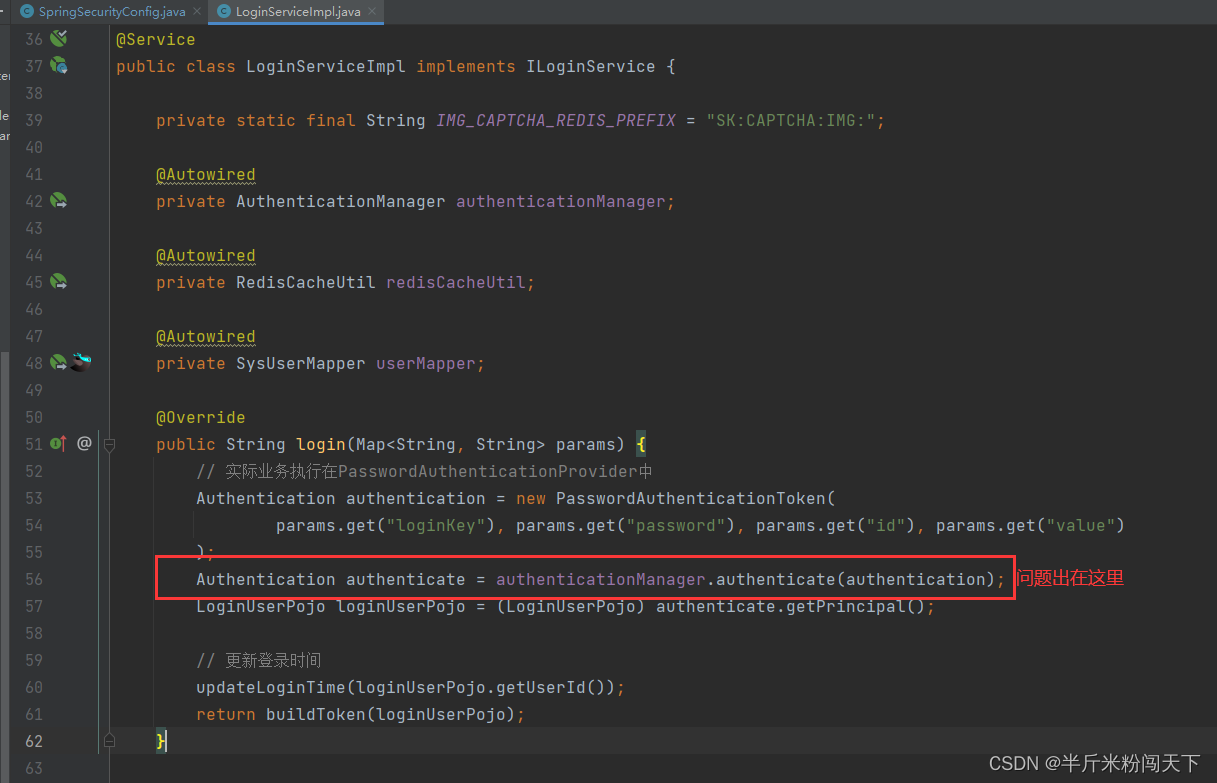Click the userMapper field name
This screenshot has width=1217, height=783.
click(426, 363)
